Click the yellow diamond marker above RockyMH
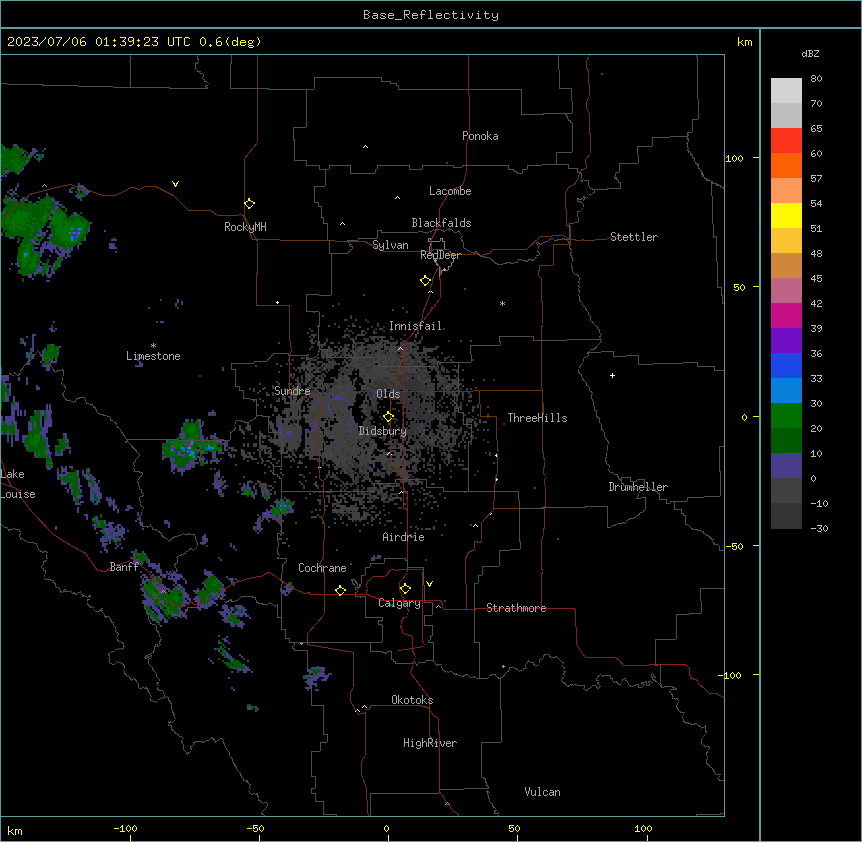The height and width of the screenshot is (842, 862). (249, 204)
